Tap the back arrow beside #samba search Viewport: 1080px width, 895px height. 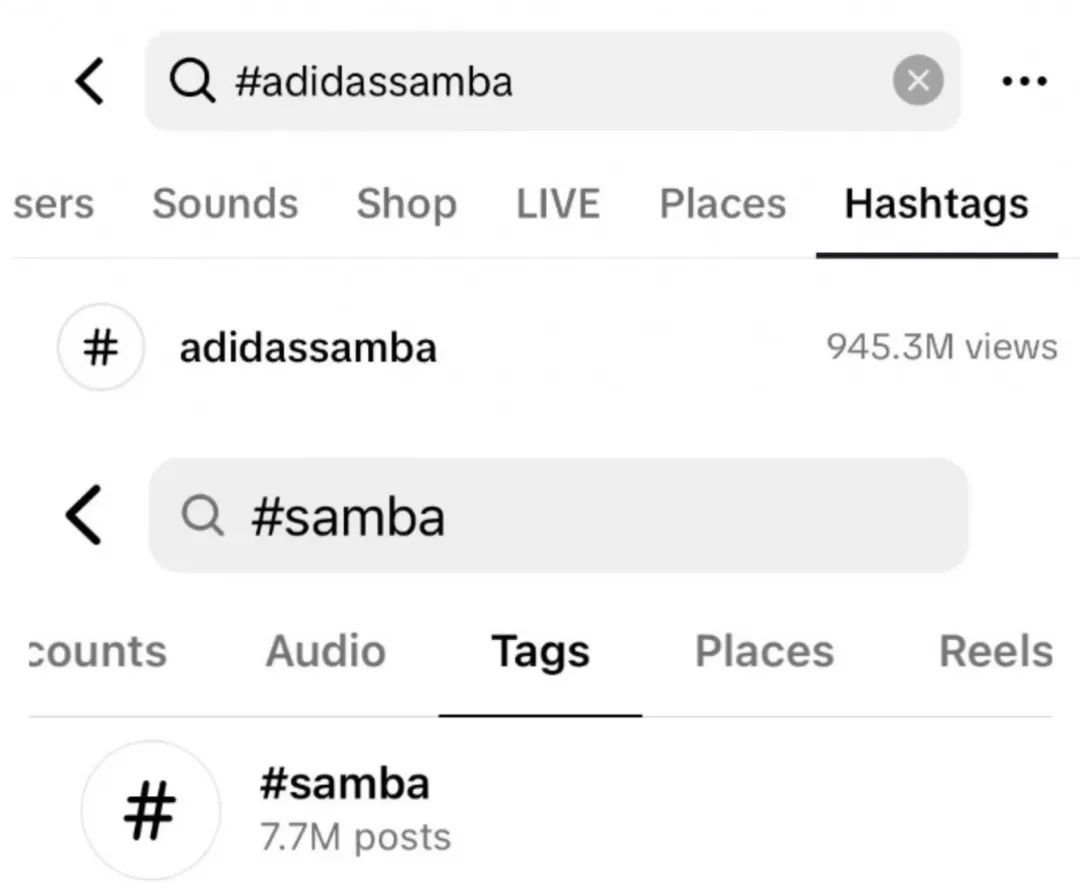tap(84, 515)
